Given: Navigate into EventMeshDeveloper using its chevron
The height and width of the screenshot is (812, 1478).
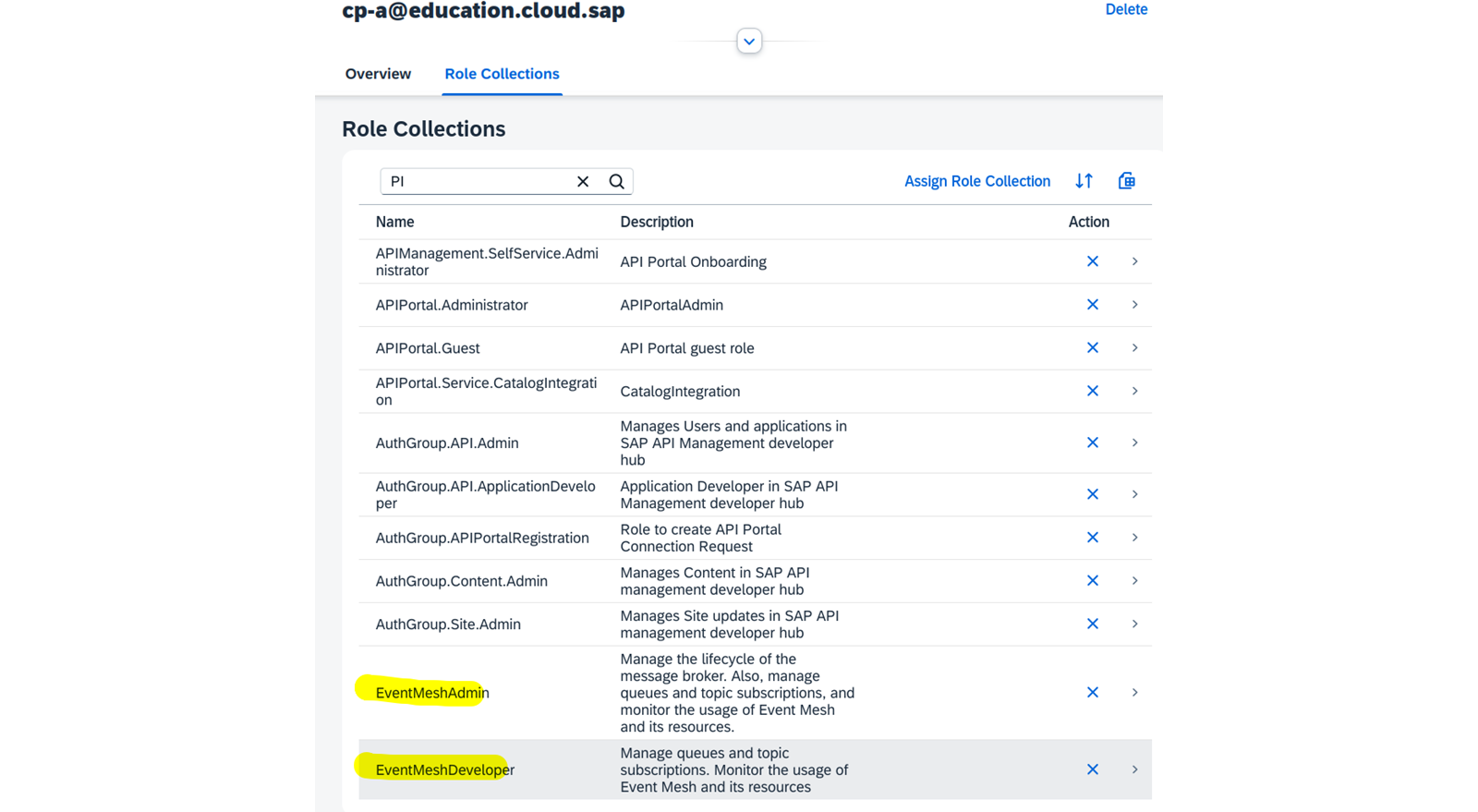Looking at the screenshot, I should 1134,770.
